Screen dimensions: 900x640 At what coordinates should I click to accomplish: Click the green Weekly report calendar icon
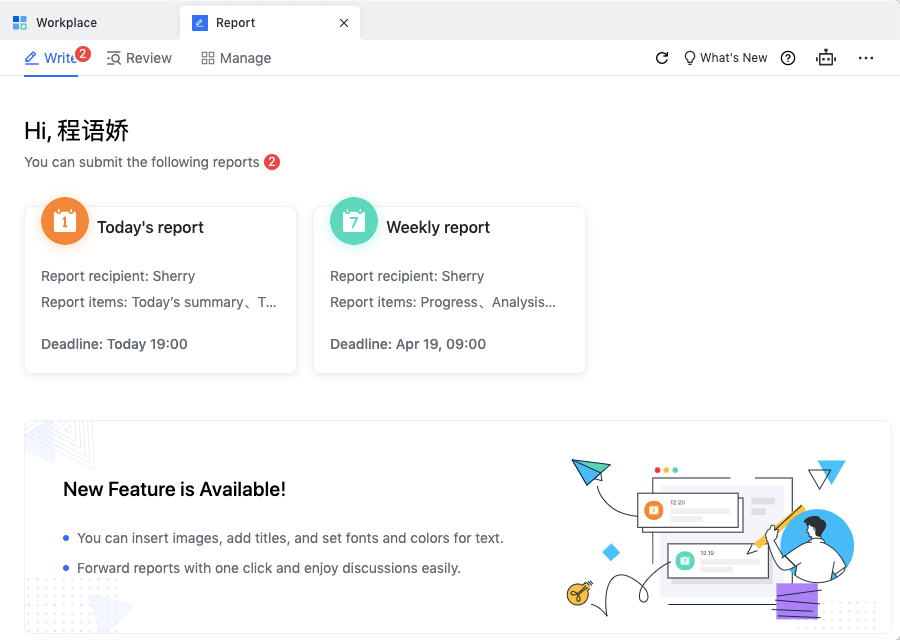pyautogui.click(x=354, y=221)
